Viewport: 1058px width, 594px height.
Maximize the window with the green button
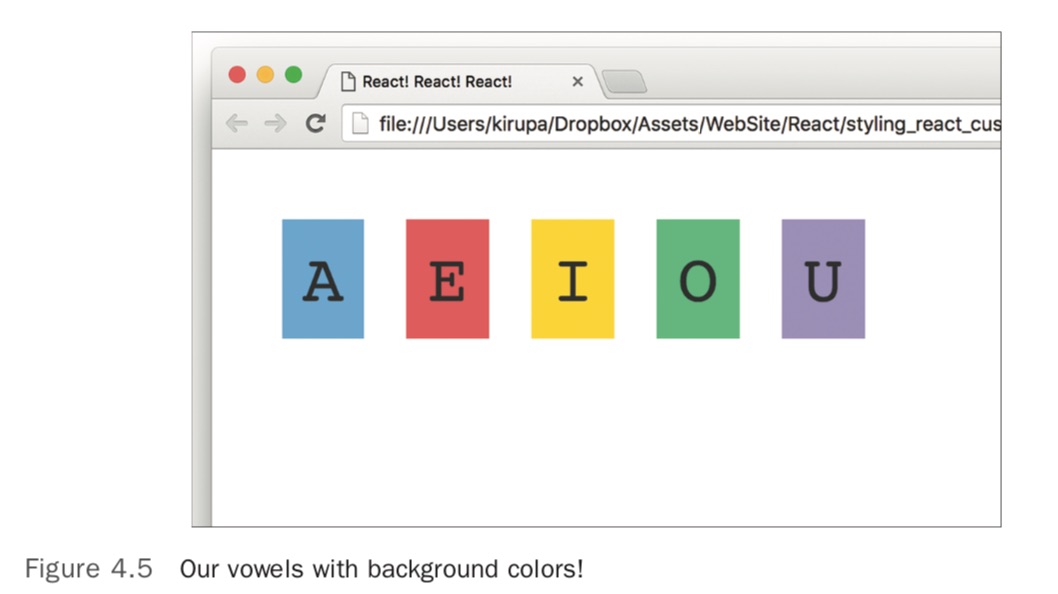[293, 75]
